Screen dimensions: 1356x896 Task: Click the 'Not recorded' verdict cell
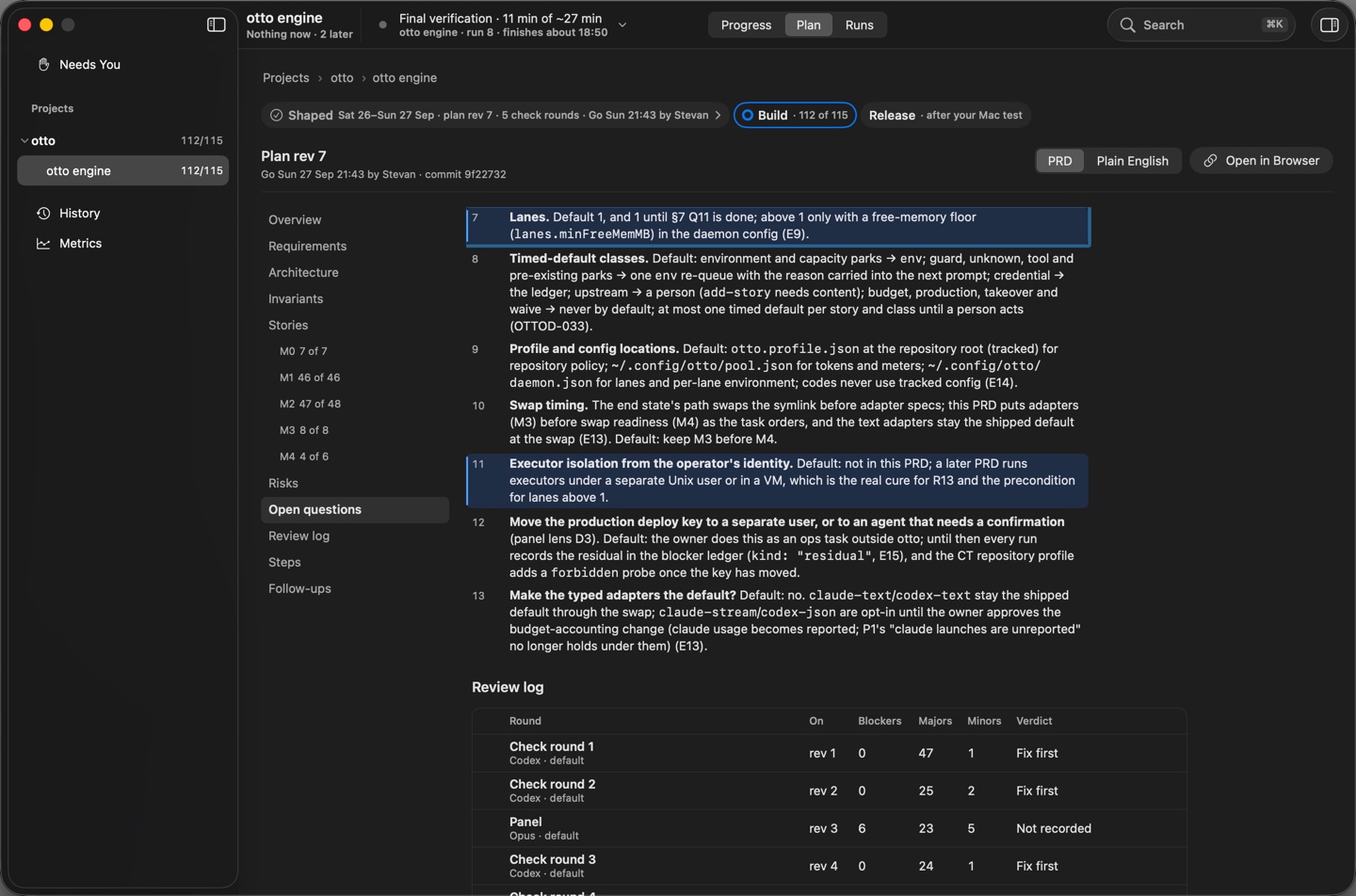(1054, 828)
